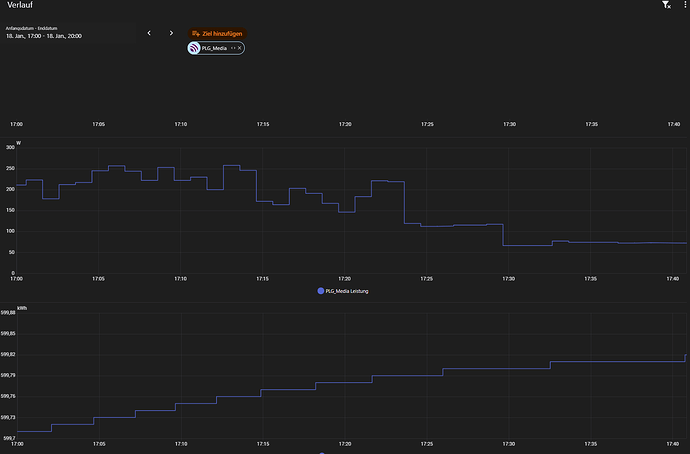The height and width of the screenshot is (454, 690).
Task: Remove the PLG_Media chip with its X
Action: pos(240,48)
